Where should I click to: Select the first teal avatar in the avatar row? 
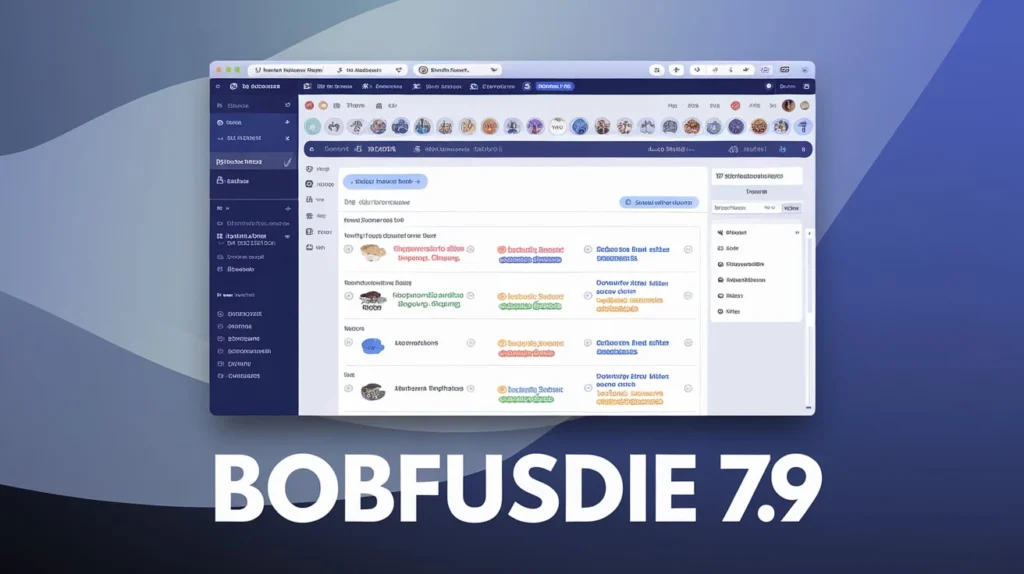[x=313, y=127]
